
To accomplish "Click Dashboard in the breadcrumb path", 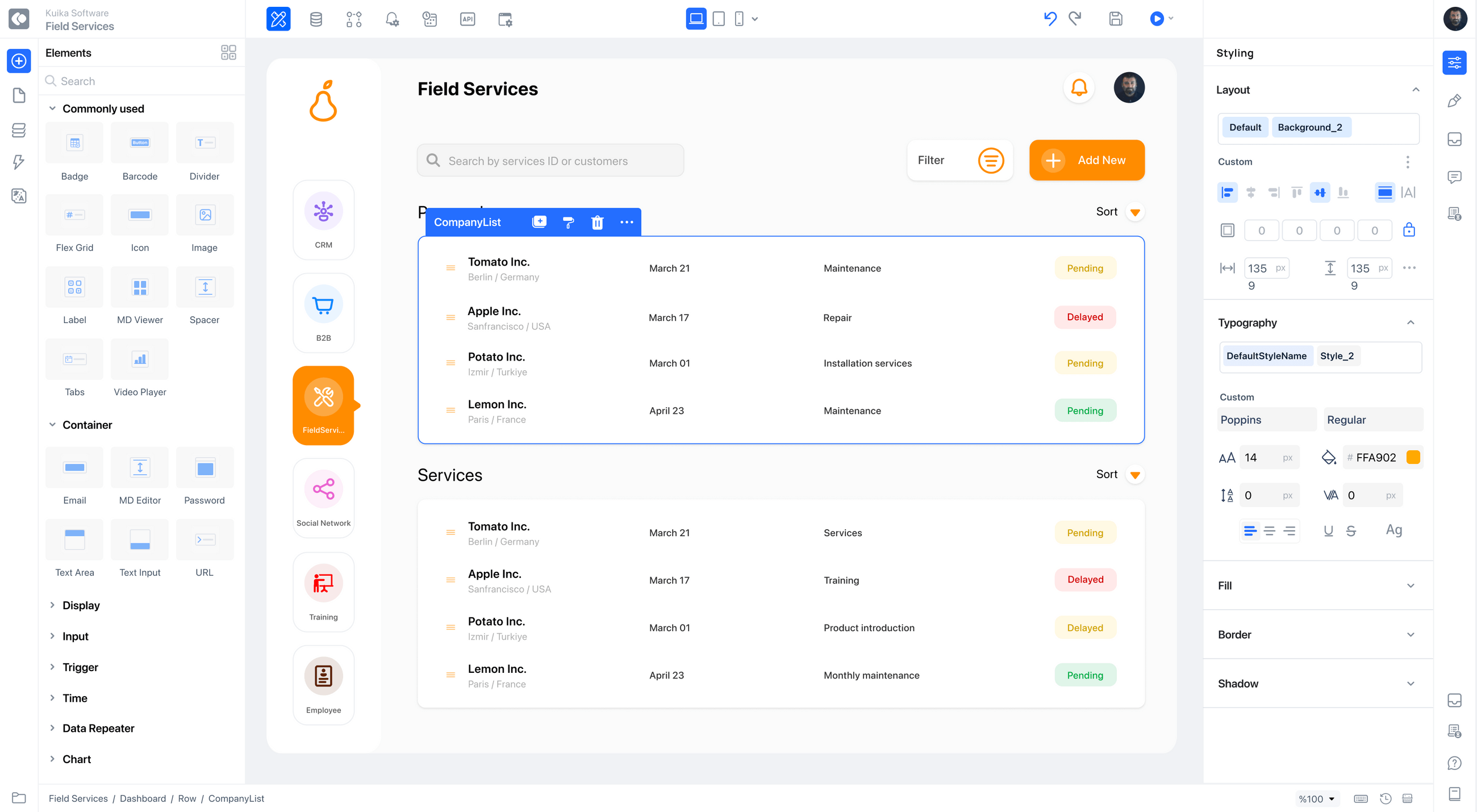I will (x=142, y=798).
